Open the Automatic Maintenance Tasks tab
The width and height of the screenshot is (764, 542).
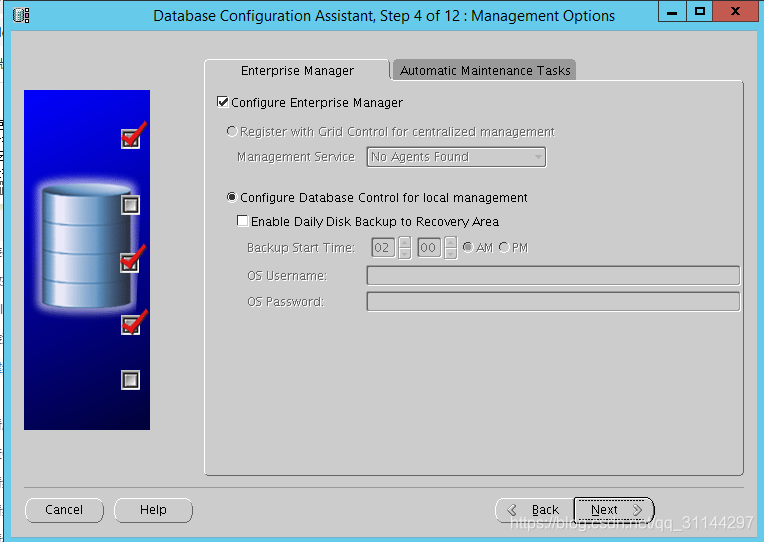tap(485, 71)
